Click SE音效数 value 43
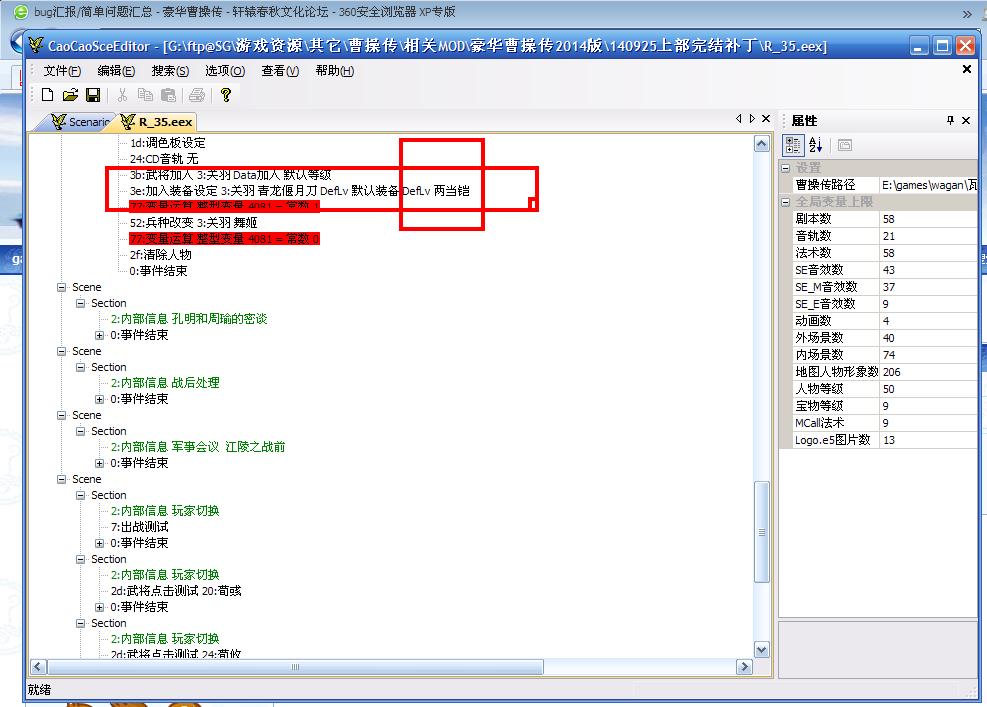Viewport: 987px width, 707px height. coord(928,269)
